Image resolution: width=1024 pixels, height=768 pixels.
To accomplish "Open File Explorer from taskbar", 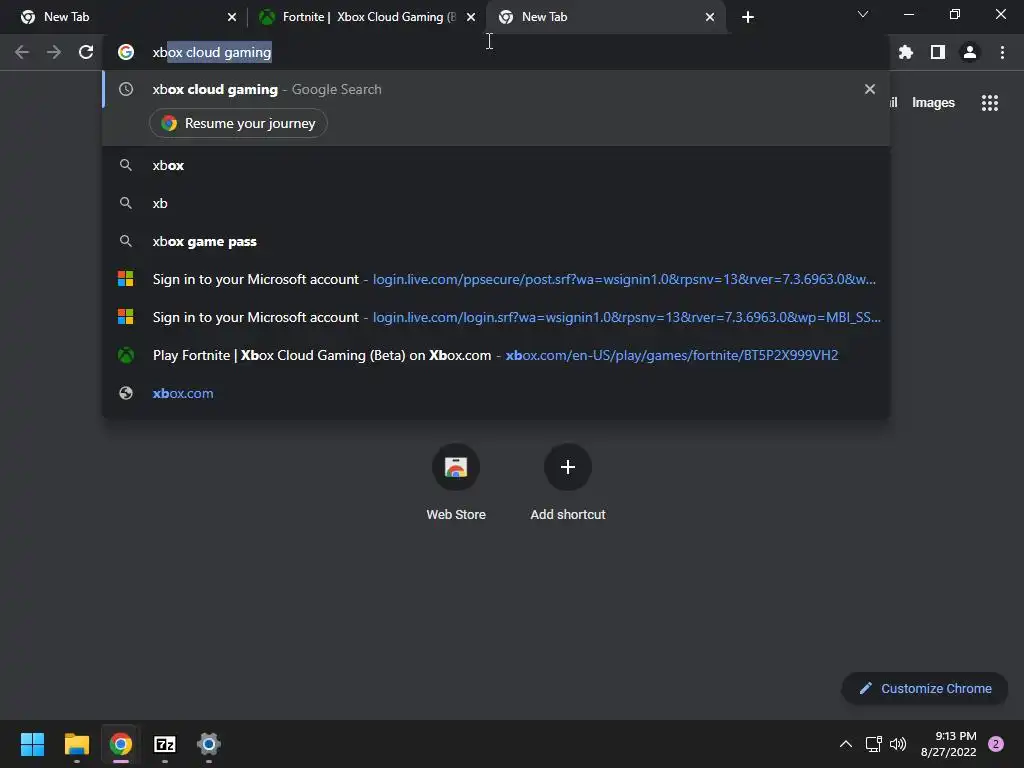I will (76, 744).
